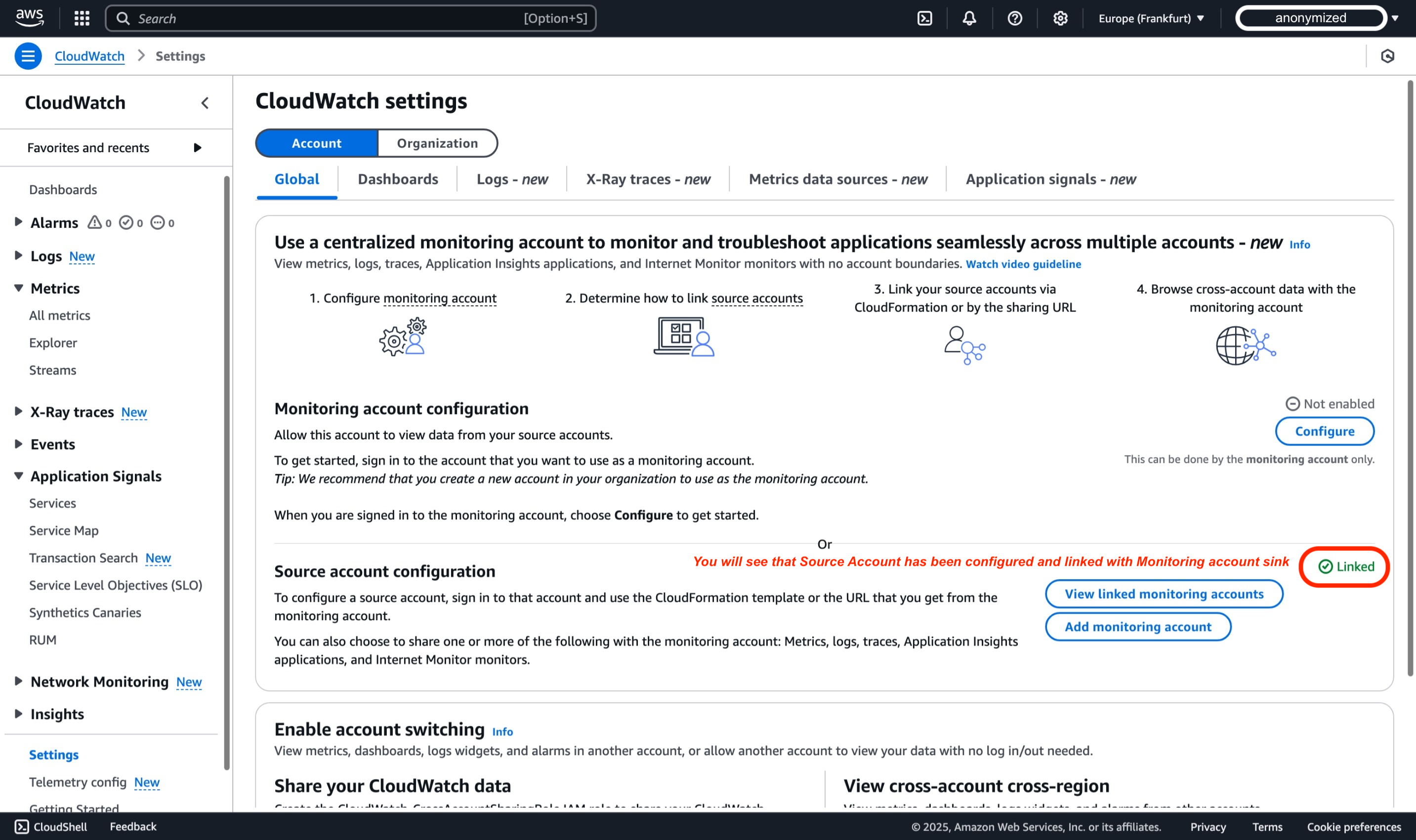Screen dimensions: 1416x840
Task: Click the CloudWatch breadcrumb link
Action: coord(89,56)
